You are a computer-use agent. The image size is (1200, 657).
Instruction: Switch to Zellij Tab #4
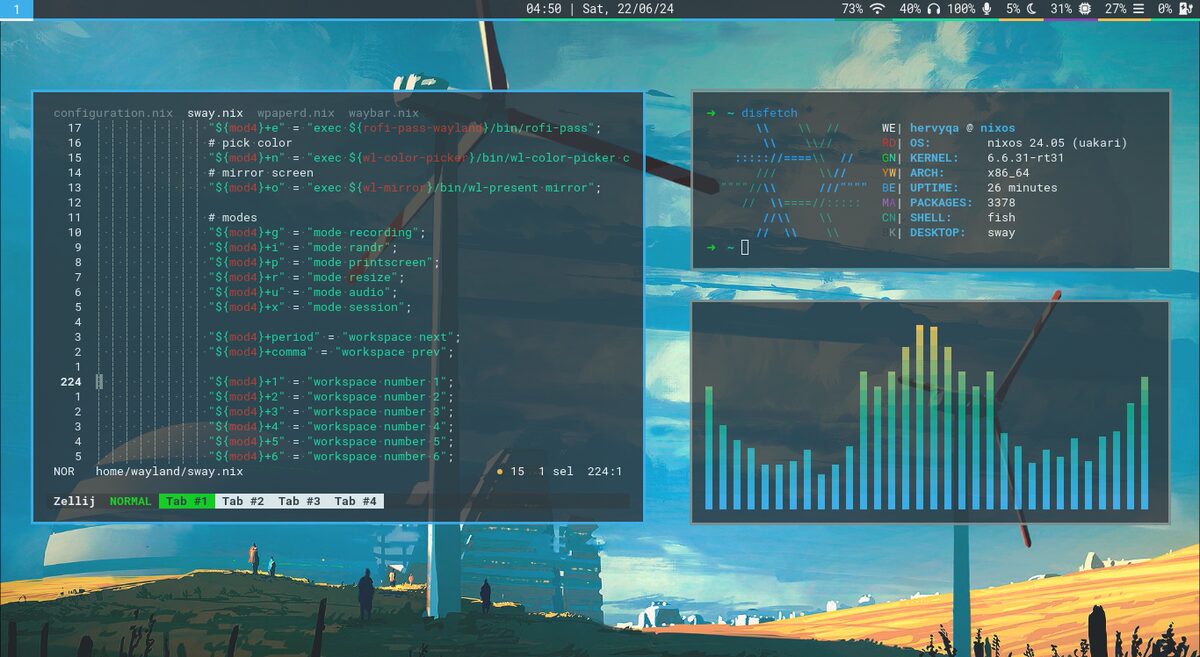[355, 501]
